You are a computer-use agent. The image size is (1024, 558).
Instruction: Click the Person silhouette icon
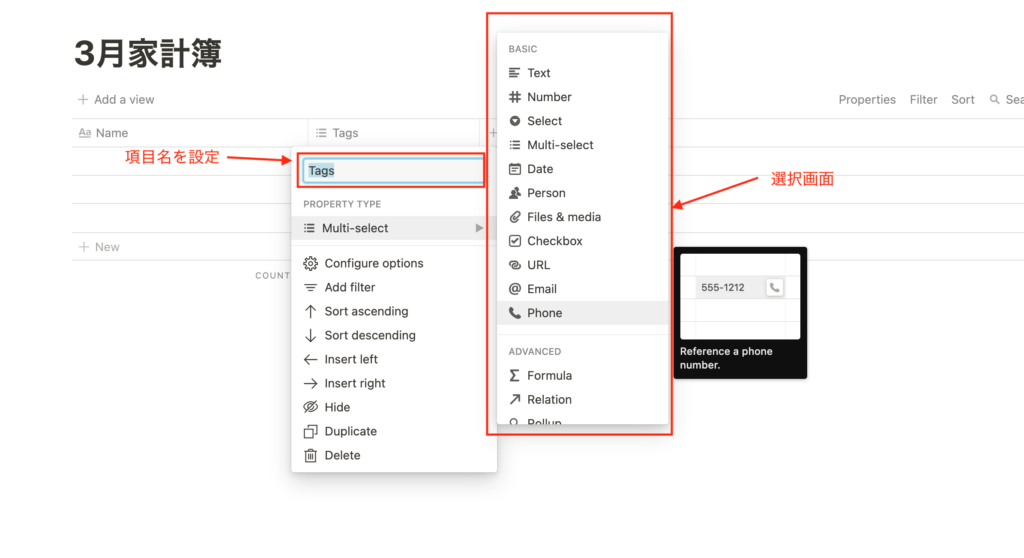pos(515,193)
